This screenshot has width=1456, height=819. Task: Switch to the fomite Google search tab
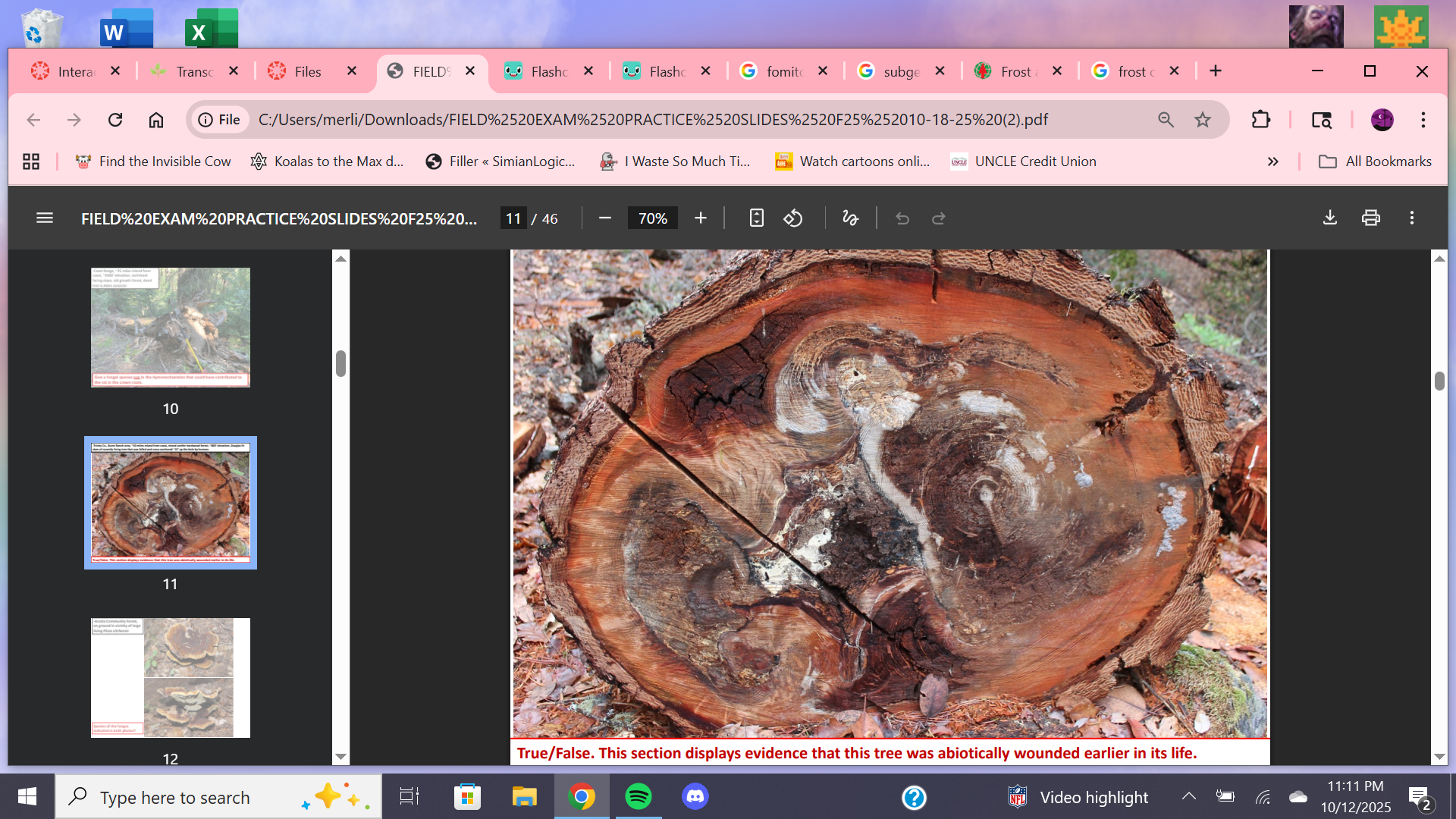tap(783, 71)
